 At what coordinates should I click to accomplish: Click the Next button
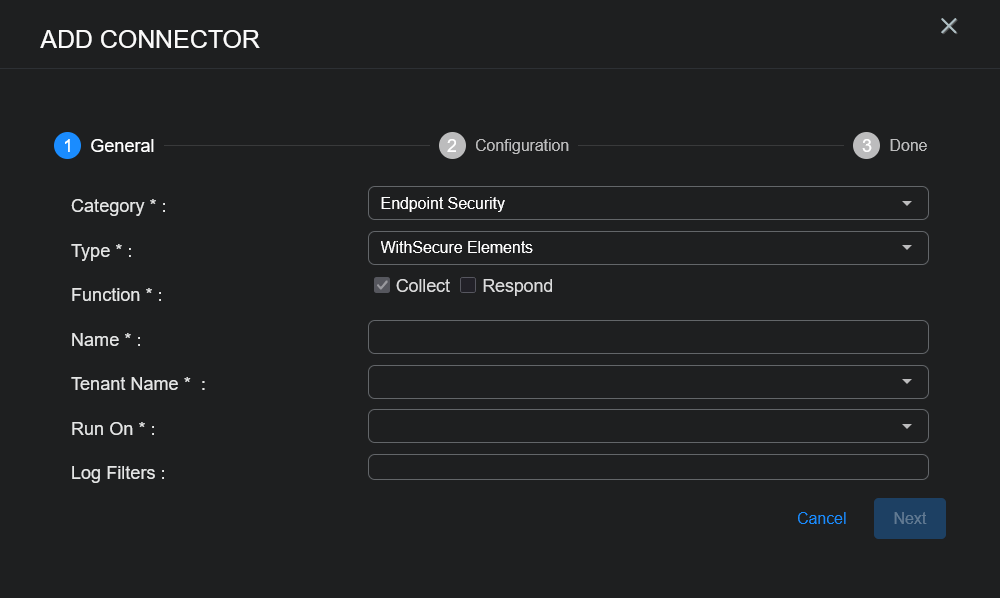tap(909, 518)
